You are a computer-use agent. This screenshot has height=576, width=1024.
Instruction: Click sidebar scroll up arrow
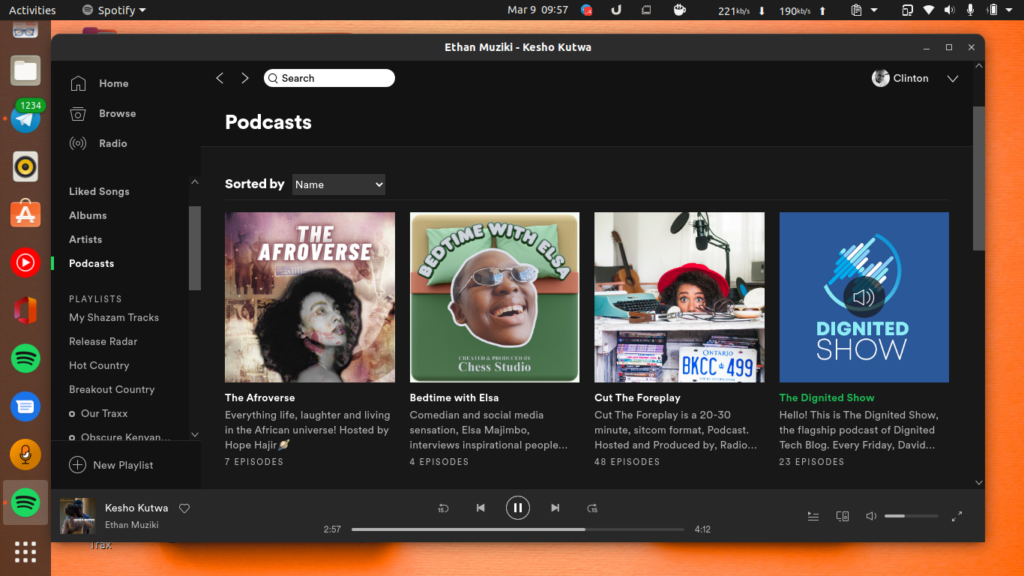195,182
